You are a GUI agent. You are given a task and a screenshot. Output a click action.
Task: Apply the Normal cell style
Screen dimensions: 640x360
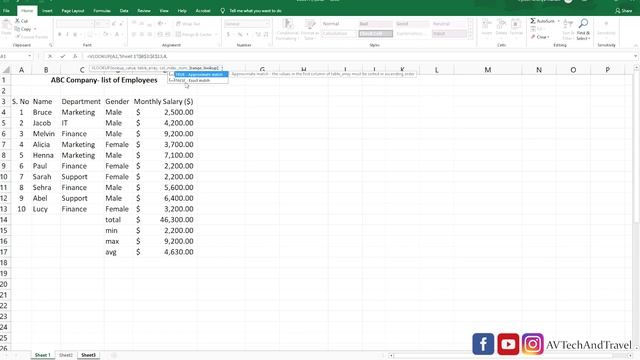tap(338, 24)
